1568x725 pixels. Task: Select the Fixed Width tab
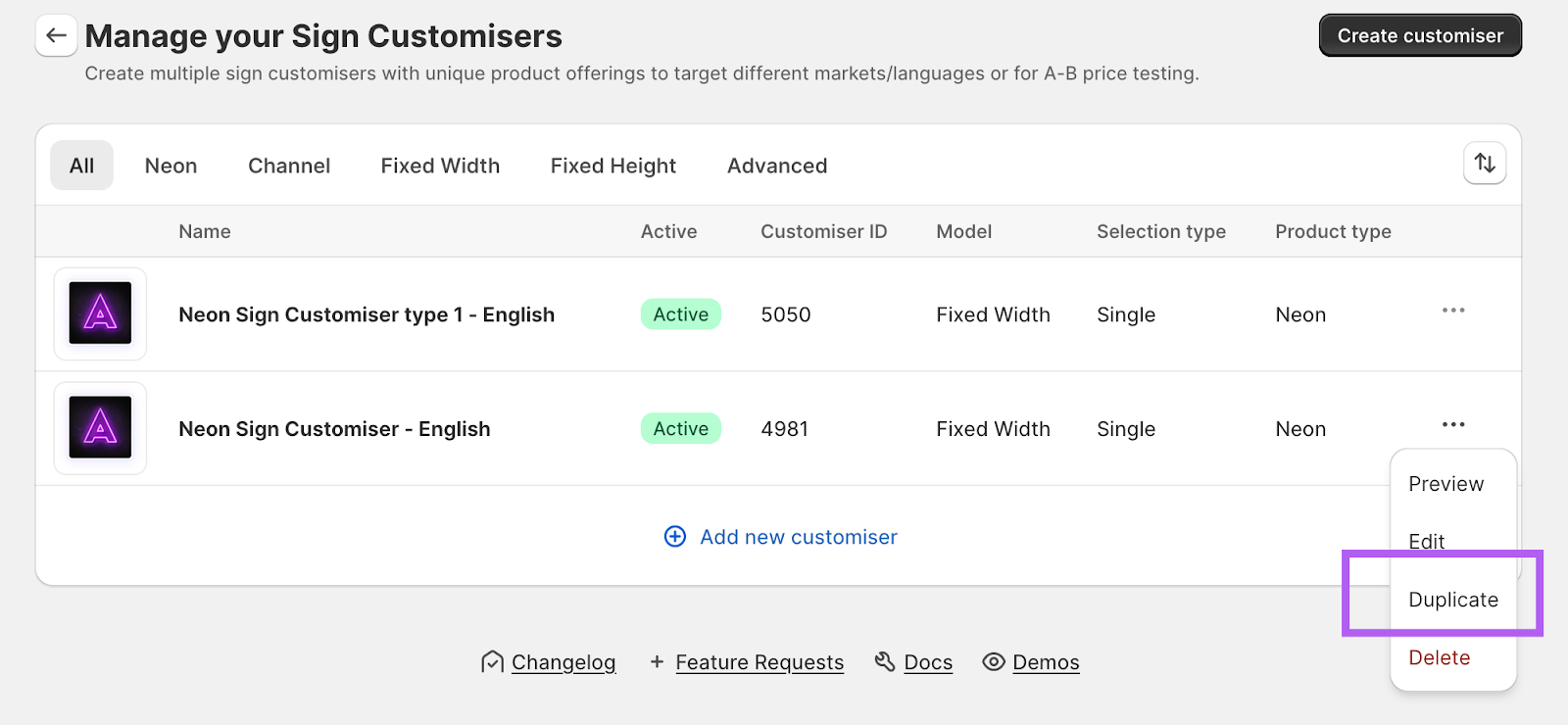[x=440, y=166]
